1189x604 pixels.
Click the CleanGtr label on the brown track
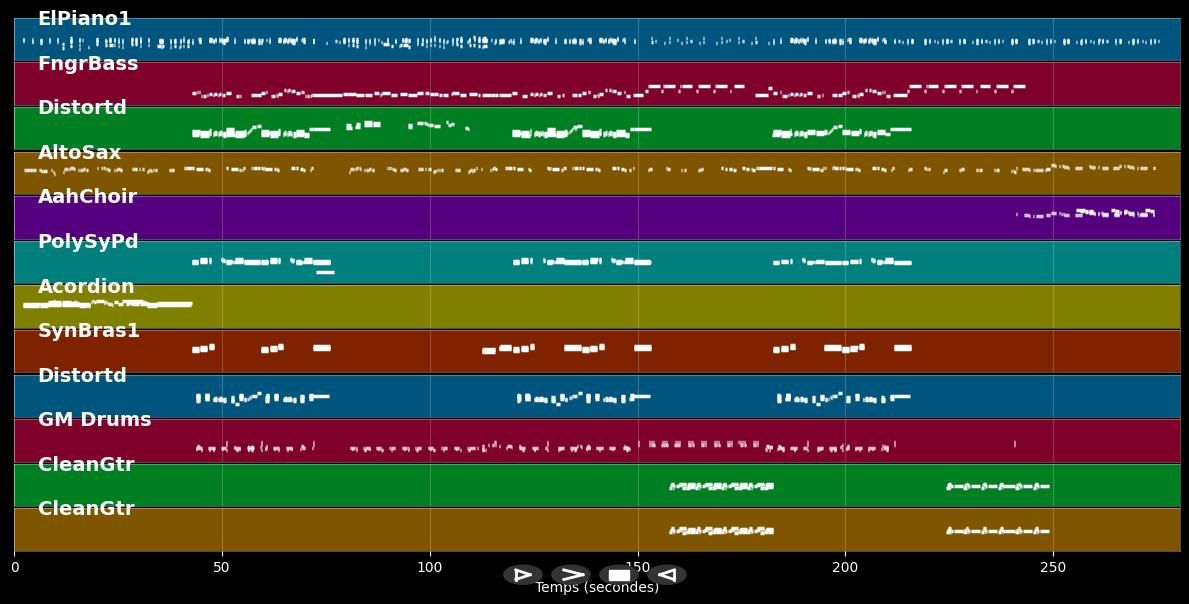point(86,509)
